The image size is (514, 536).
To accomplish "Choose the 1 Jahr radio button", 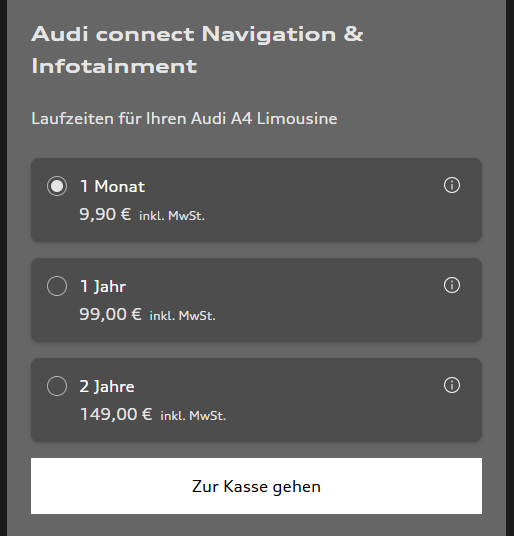I will pos(57,286).
